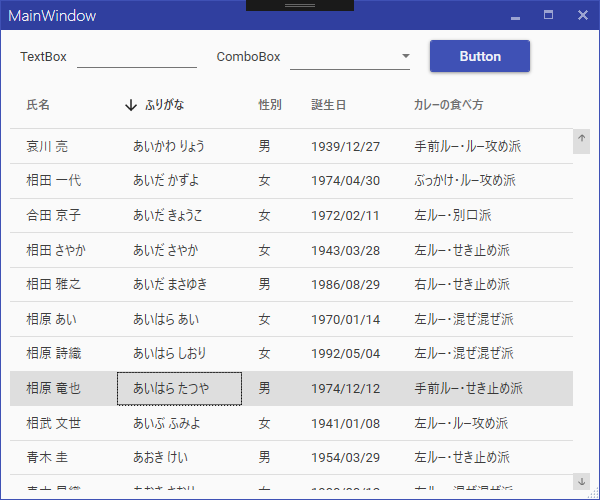The width and height of the screenshot is (600, 500).
Task: Select birthdate cell 1943/03/28
Action: pyautogui.click(x=346, y=250)
